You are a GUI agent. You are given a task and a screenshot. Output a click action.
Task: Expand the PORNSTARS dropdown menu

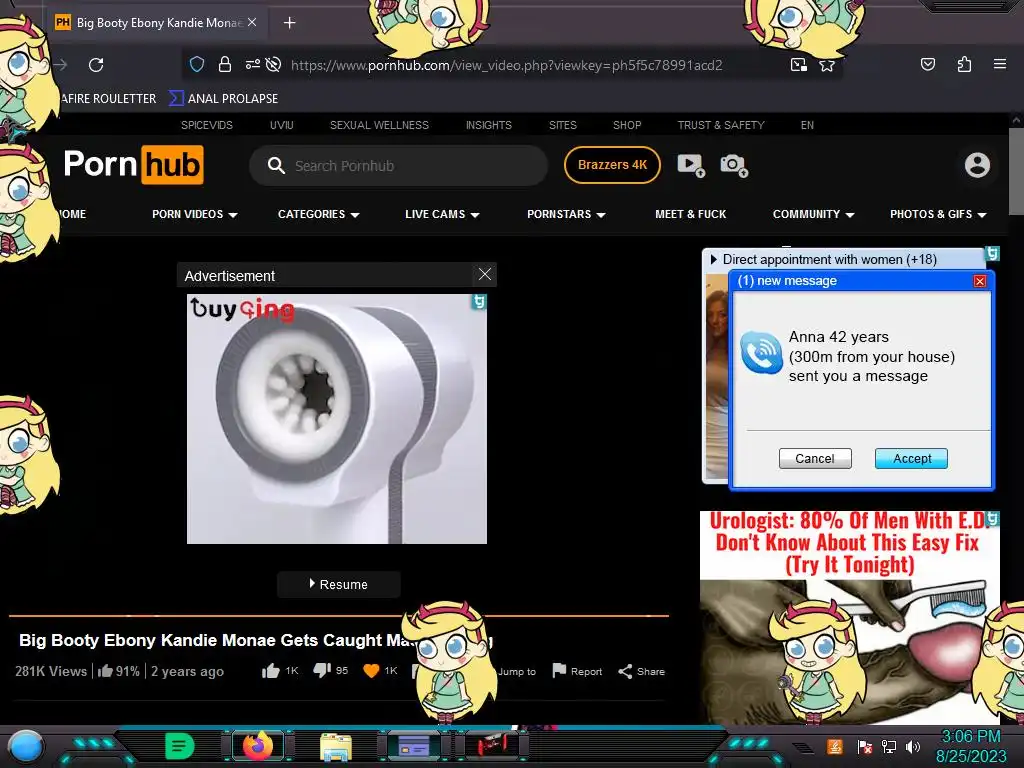coord(566,214)
